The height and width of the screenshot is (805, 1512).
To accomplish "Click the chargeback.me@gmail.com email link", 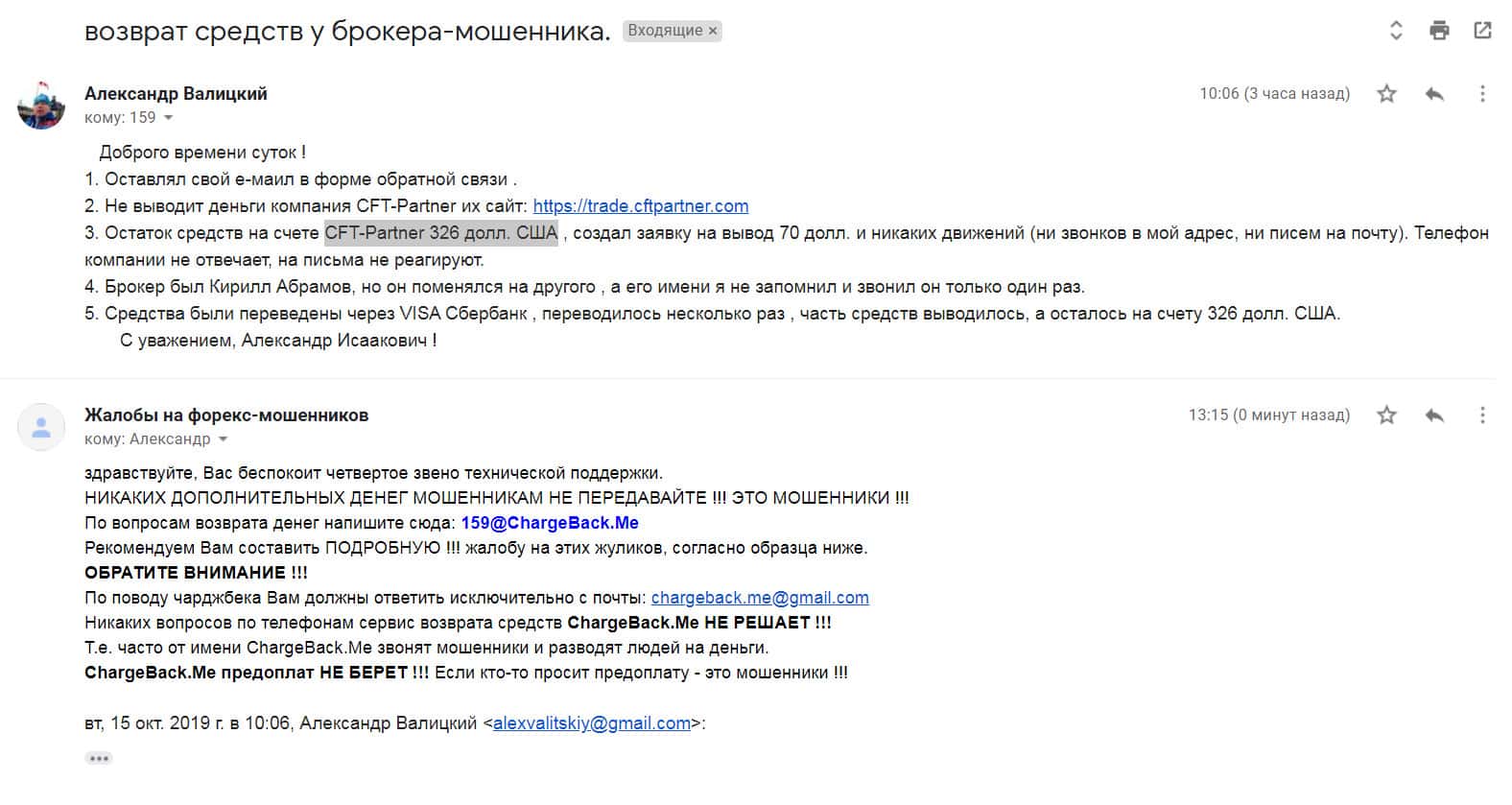I will [x=760, y=598].
